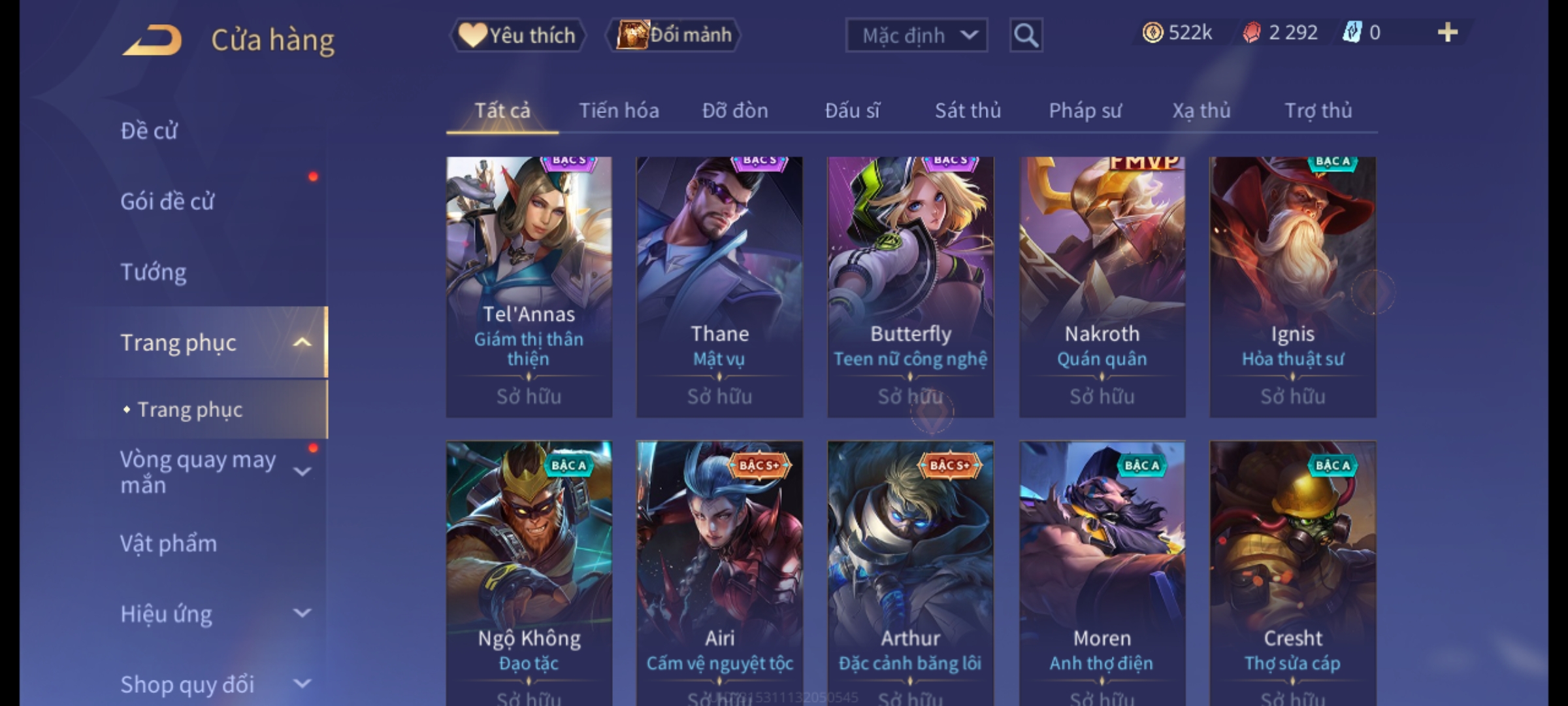Image resolution: width=1568 pixels, height=706 pixels.
Task: Open the Mặc định sort dropdown
Action: (916, 35)
